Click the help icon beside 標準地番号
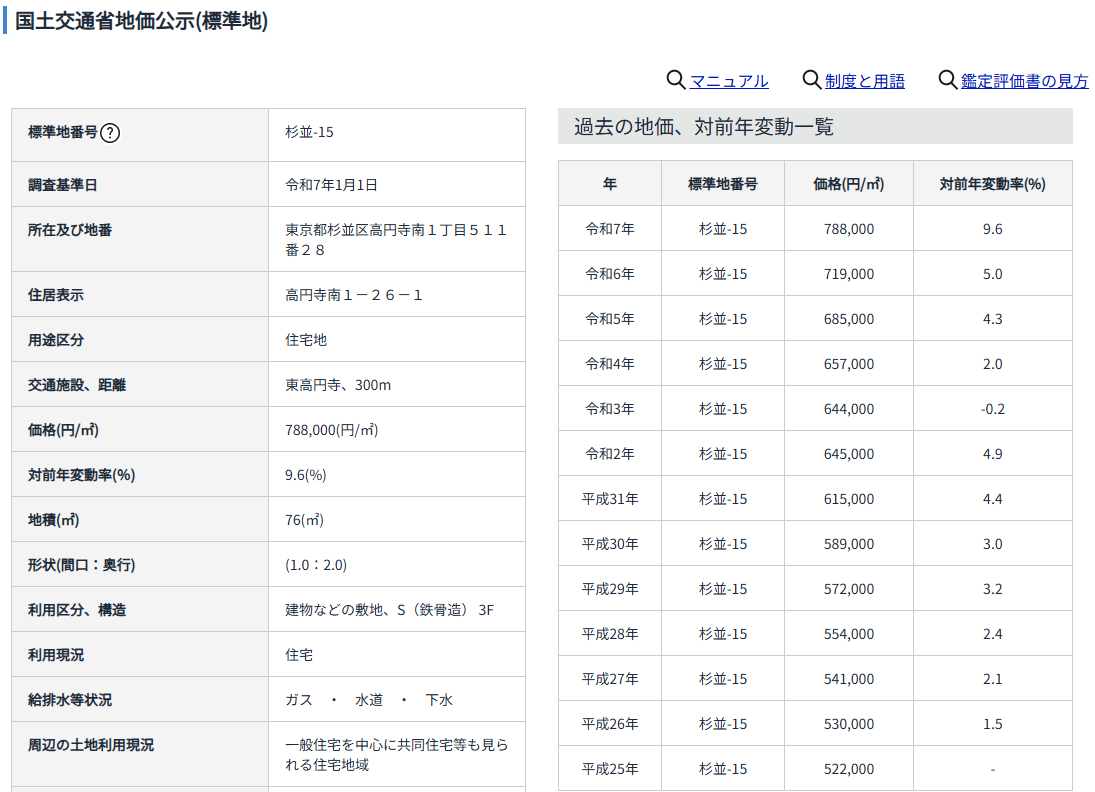The width and height of the screenshot is (1095, 792). (x=111, y=132)
